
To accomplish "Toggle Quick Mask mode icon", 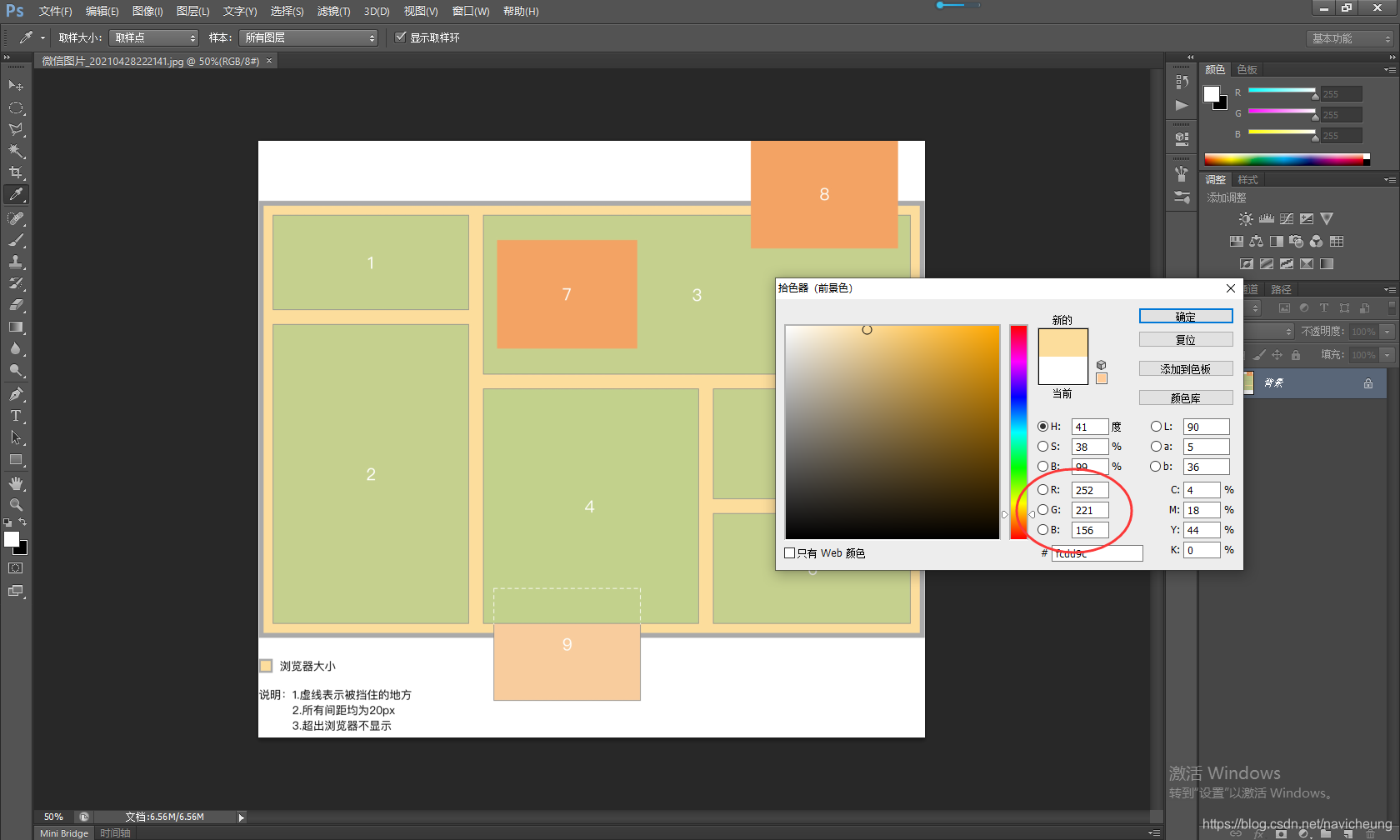I will coord(16,568).
